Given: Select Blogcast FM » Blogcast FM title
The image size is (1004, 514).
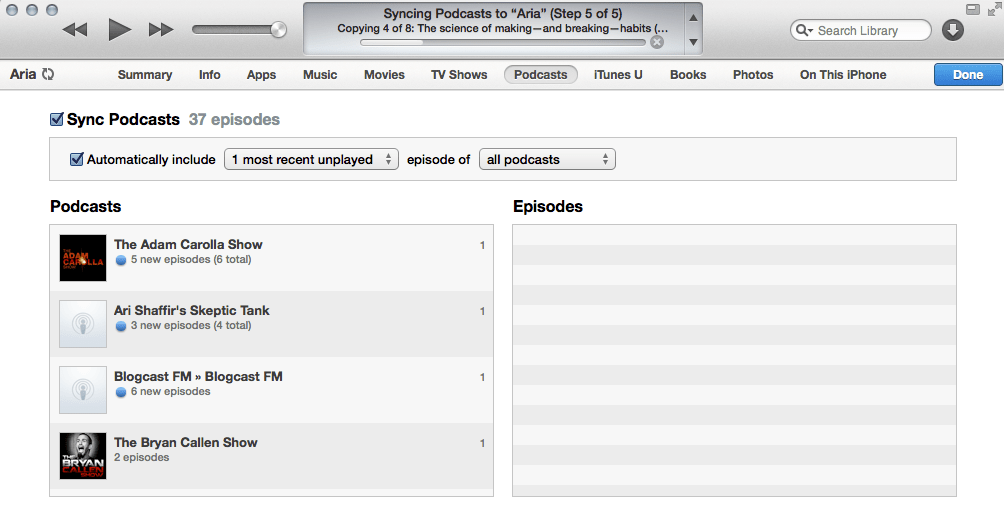Looking at the screenshot, I should point(198,376).
